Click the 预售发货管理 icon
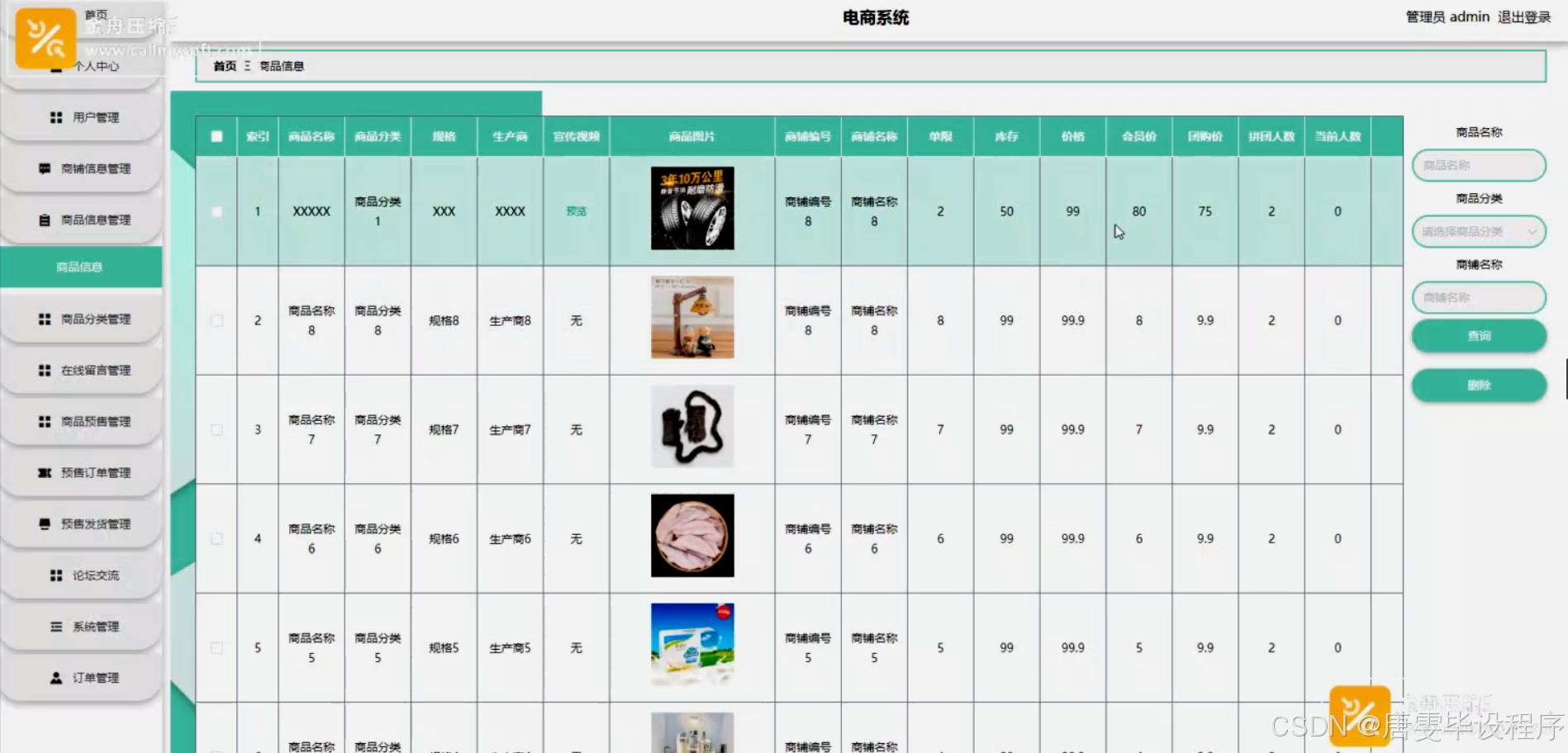The width and height of the screenshot is (1568, 753). click(45, 523)
